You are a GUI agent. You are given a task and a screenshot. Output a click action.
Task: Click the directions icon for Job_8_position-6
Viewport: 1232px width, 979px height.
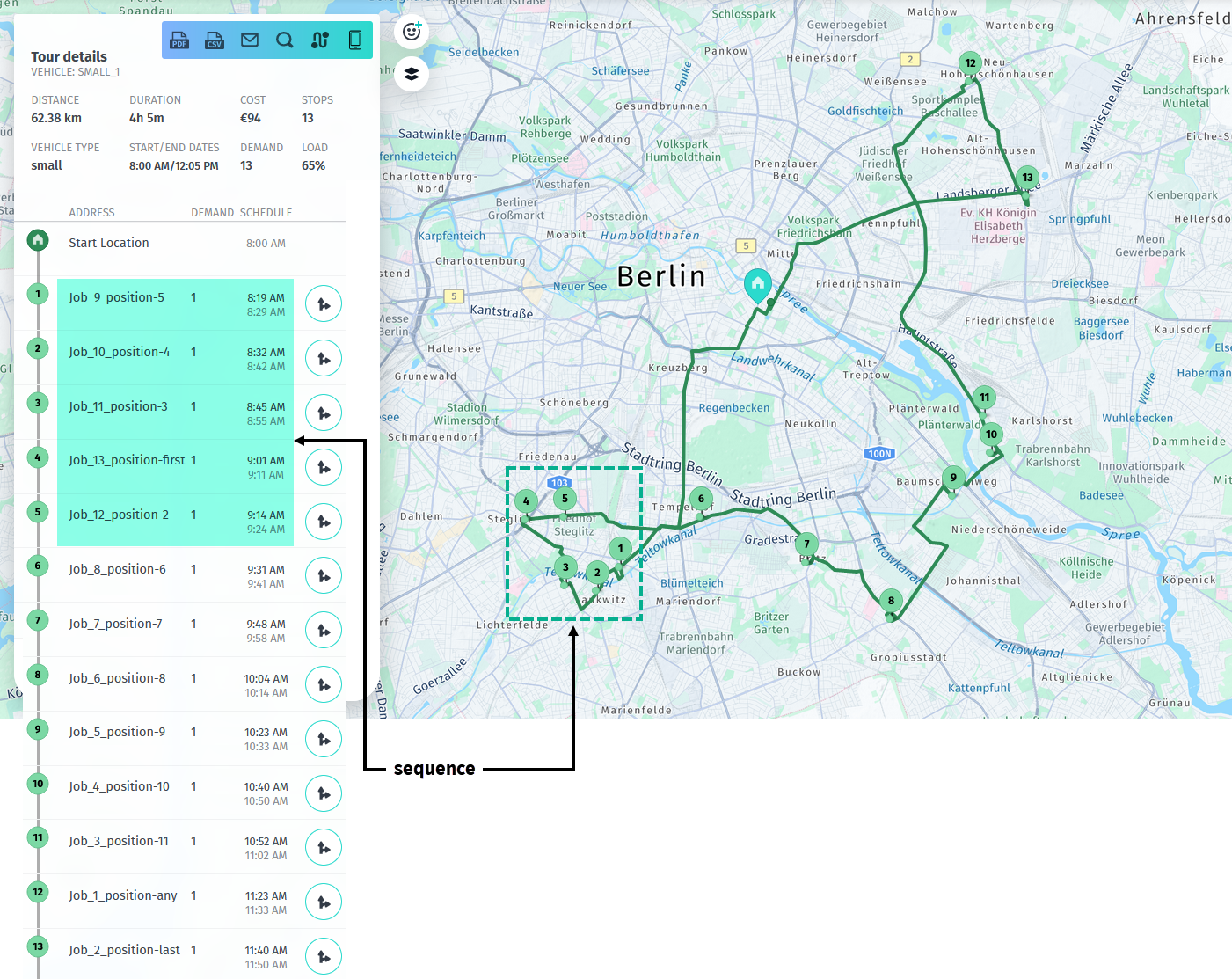pos(324,576)
